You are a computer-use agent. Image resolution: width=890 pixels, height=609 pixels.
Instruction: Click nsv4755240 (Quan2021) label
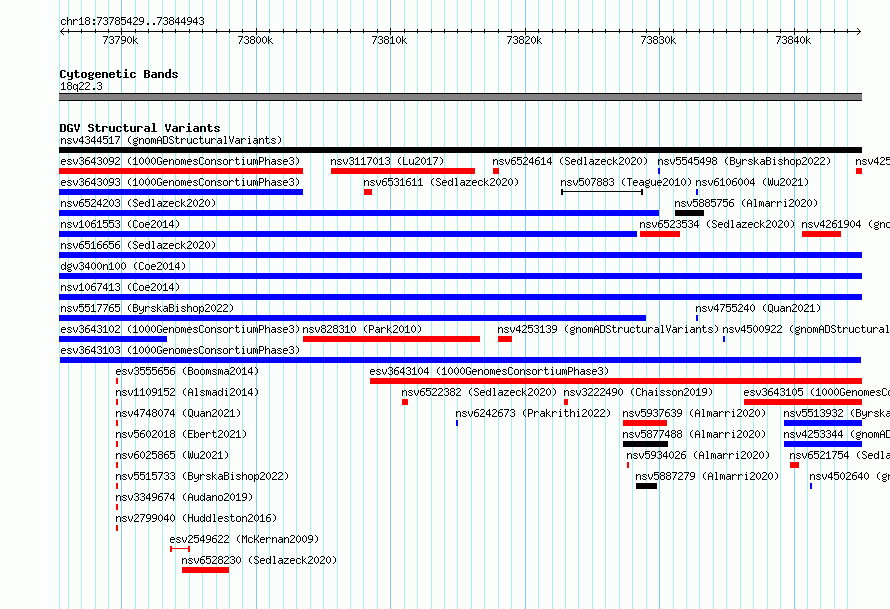pos(758,308)
